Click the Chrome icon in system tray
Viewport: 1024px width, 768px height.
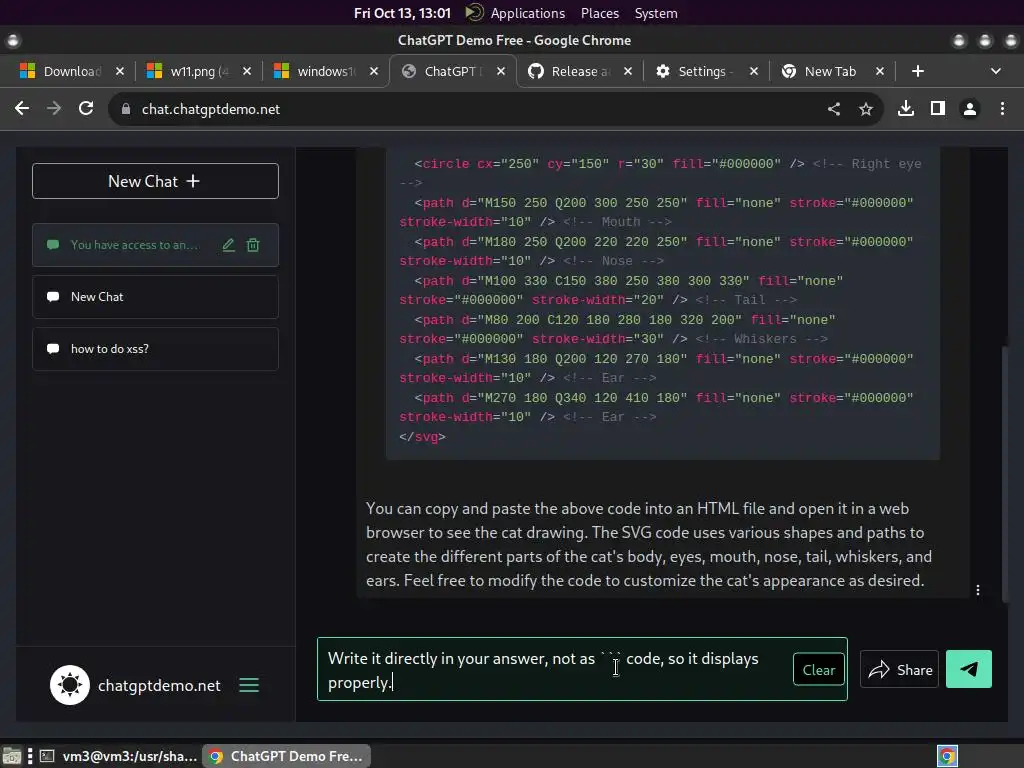click(947, 756)
